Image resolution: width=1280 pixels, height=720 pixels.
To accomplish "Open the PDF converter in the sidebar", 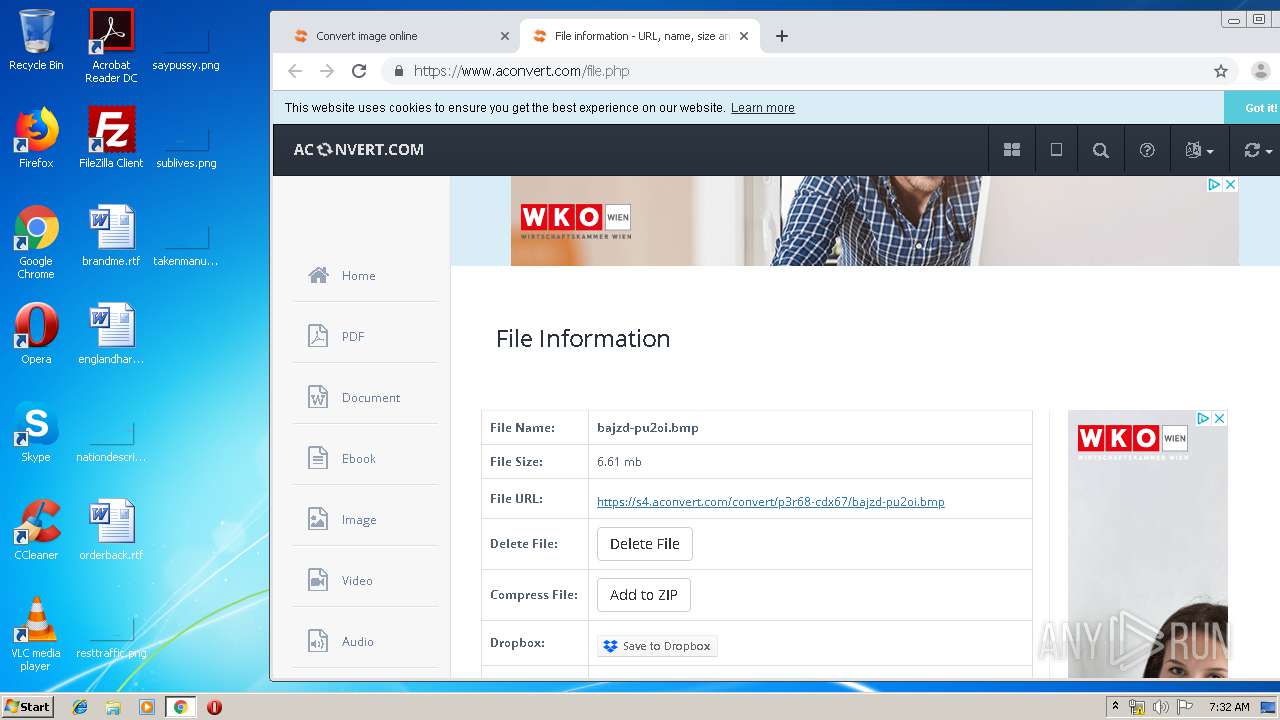I will pyautogui.click(x=353, y=337).
